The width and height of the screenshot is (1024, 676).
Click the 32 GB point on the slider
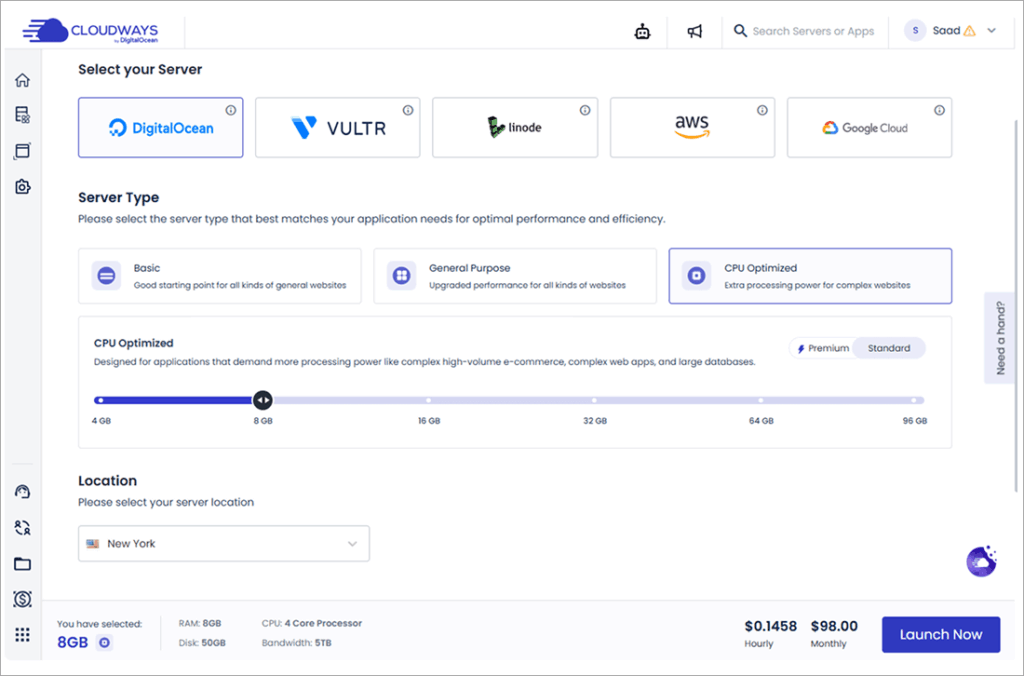[x=594, y=400]
